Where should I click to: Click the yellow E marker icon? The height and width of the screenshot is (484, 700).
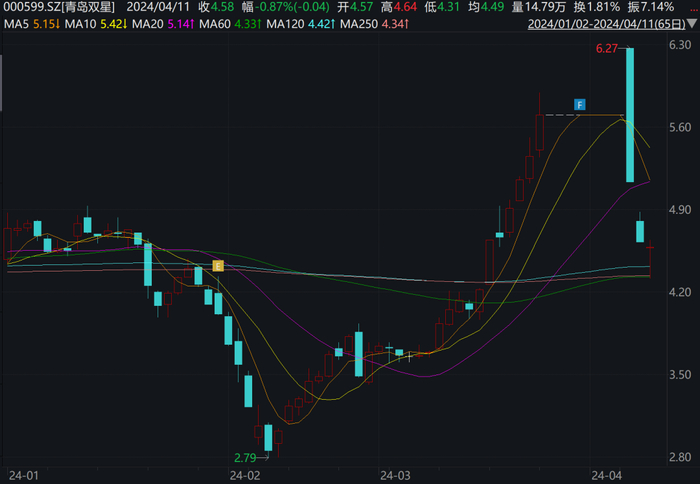coord(217,266)
